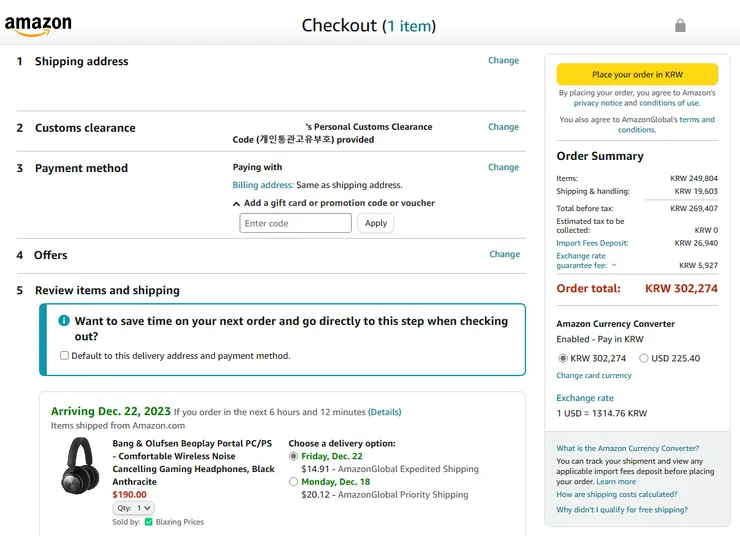Select the KRW 302,274 payment currency
Viewport: 740px width, 536px height.
[x=563, y=358]
